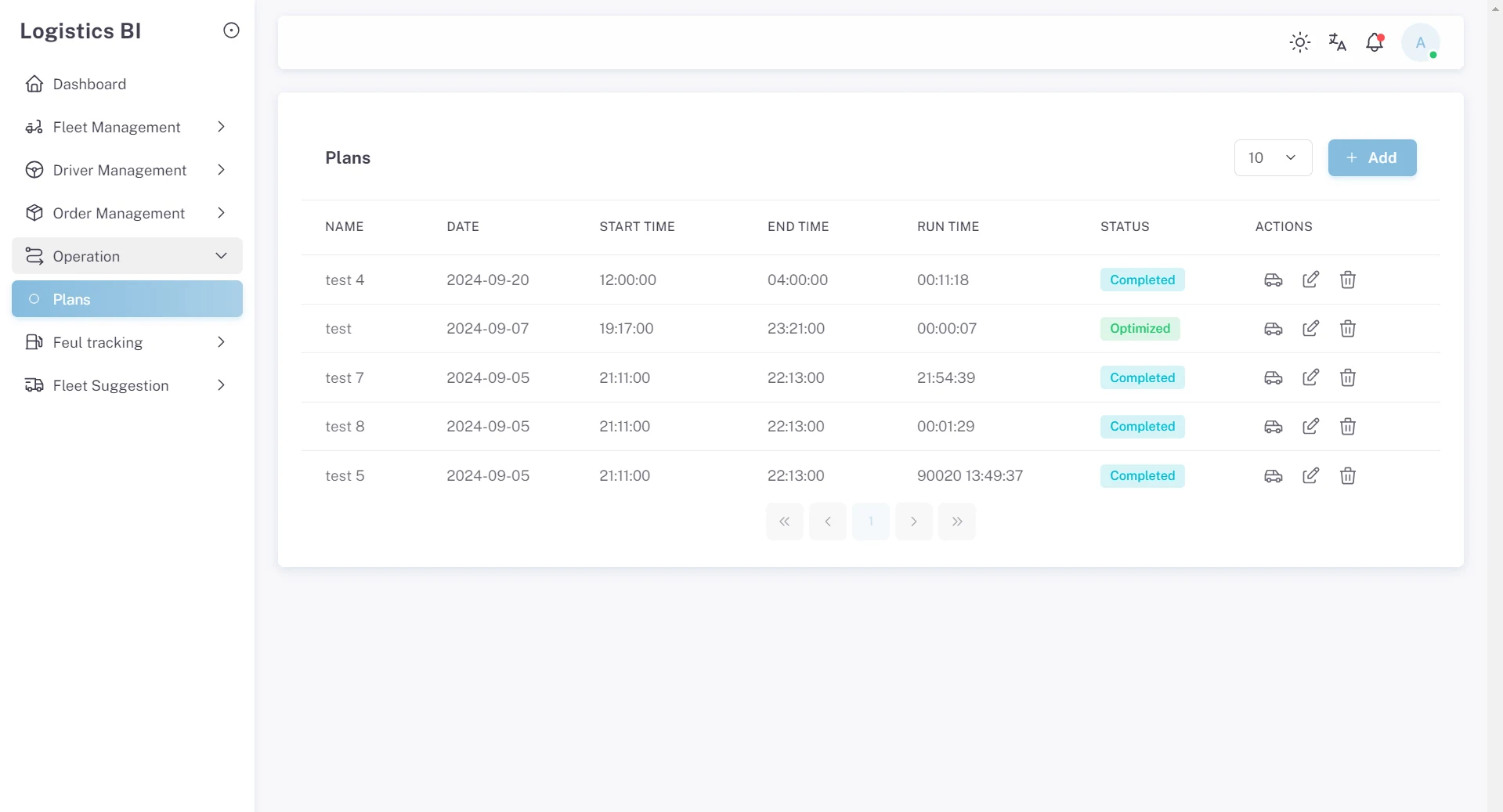Viewport: 1503px width, 812px height.
Task: Edit plan test 4
Action: [x=1310, y=280]
